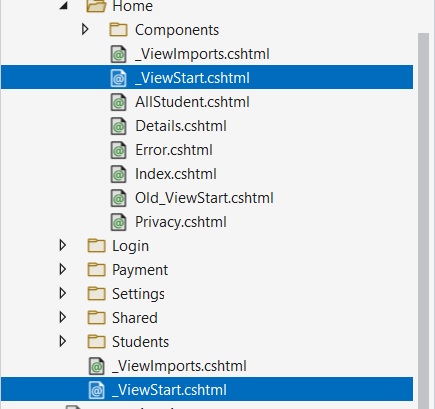
Task: Select root-level _ViewImports.cshtml file
Action: [x=179, y=366]
